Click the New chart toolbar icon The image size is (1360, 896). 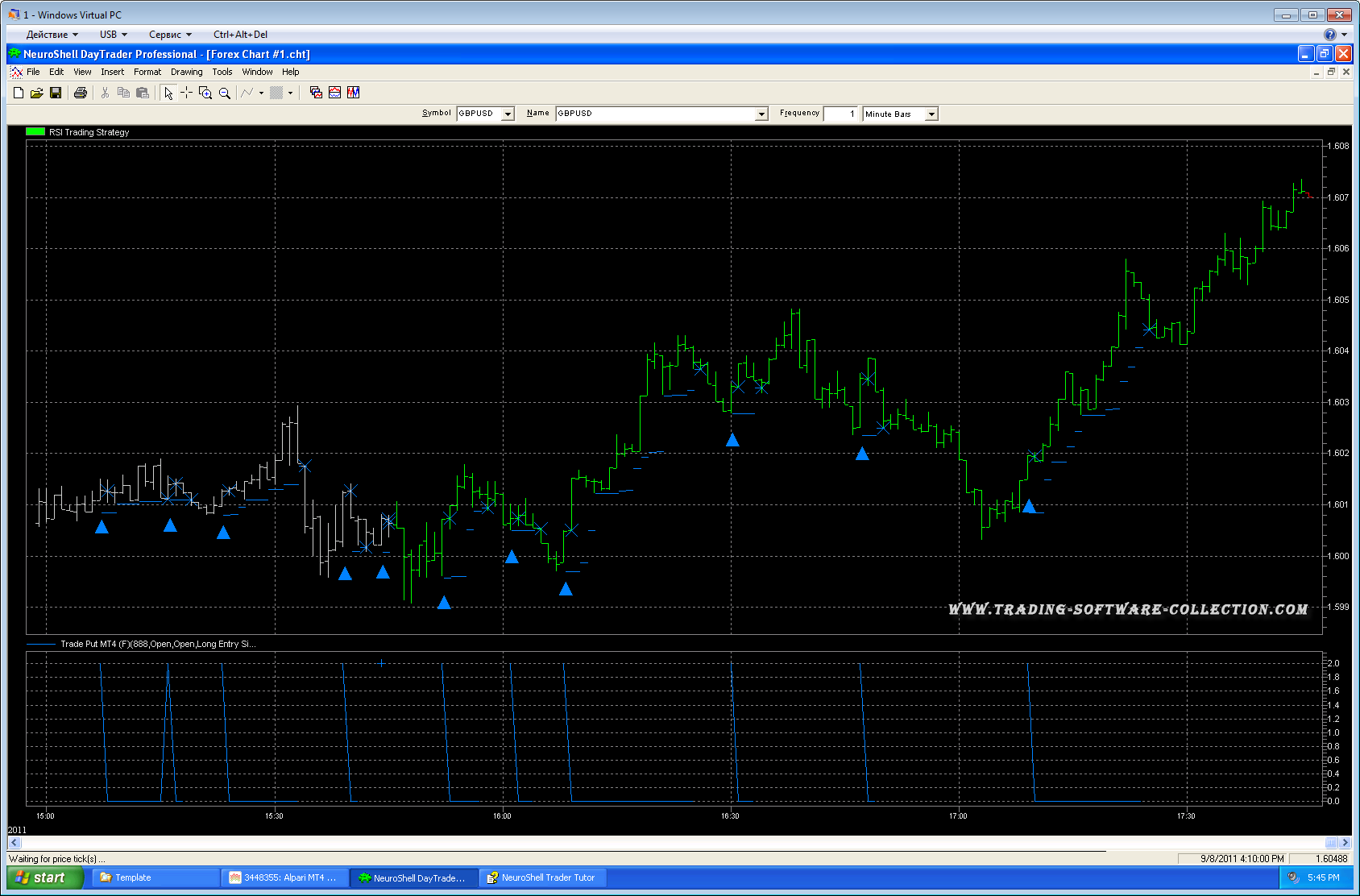point(19,93)
